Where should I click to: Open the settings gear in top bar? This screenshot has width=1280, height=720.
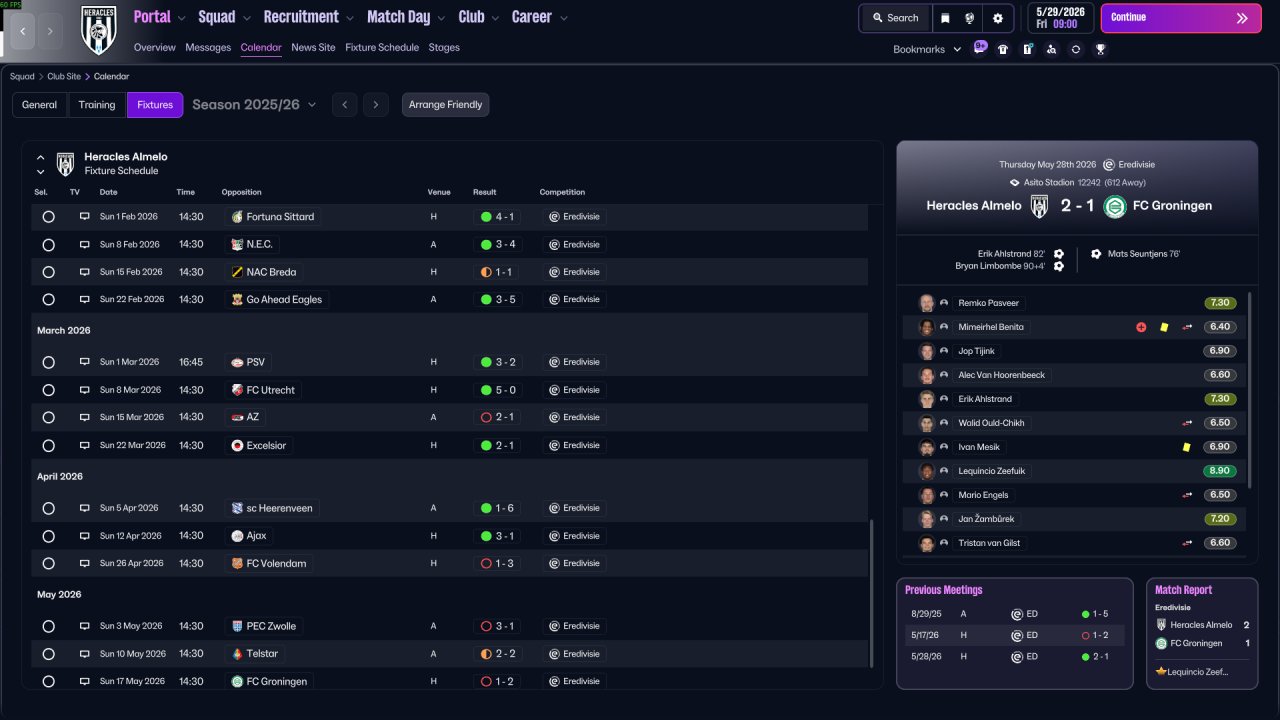point(997,18)
